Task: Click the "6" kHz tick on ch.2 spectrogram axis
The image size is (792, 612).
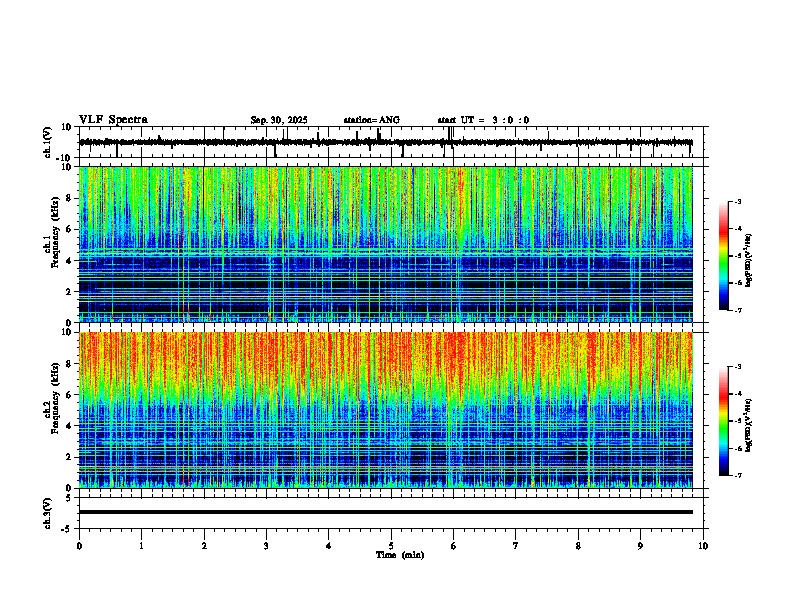Action: point(69,395)
